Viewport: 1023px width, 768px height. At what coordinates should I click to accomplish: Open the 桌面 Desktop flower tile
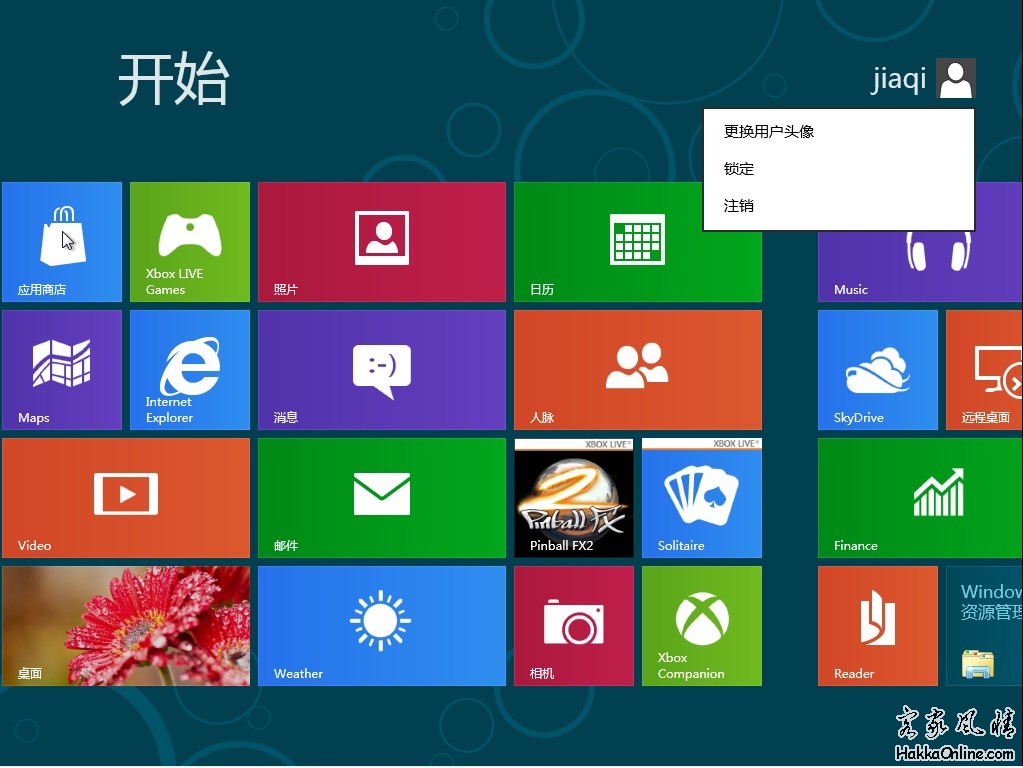click(126, 626)
